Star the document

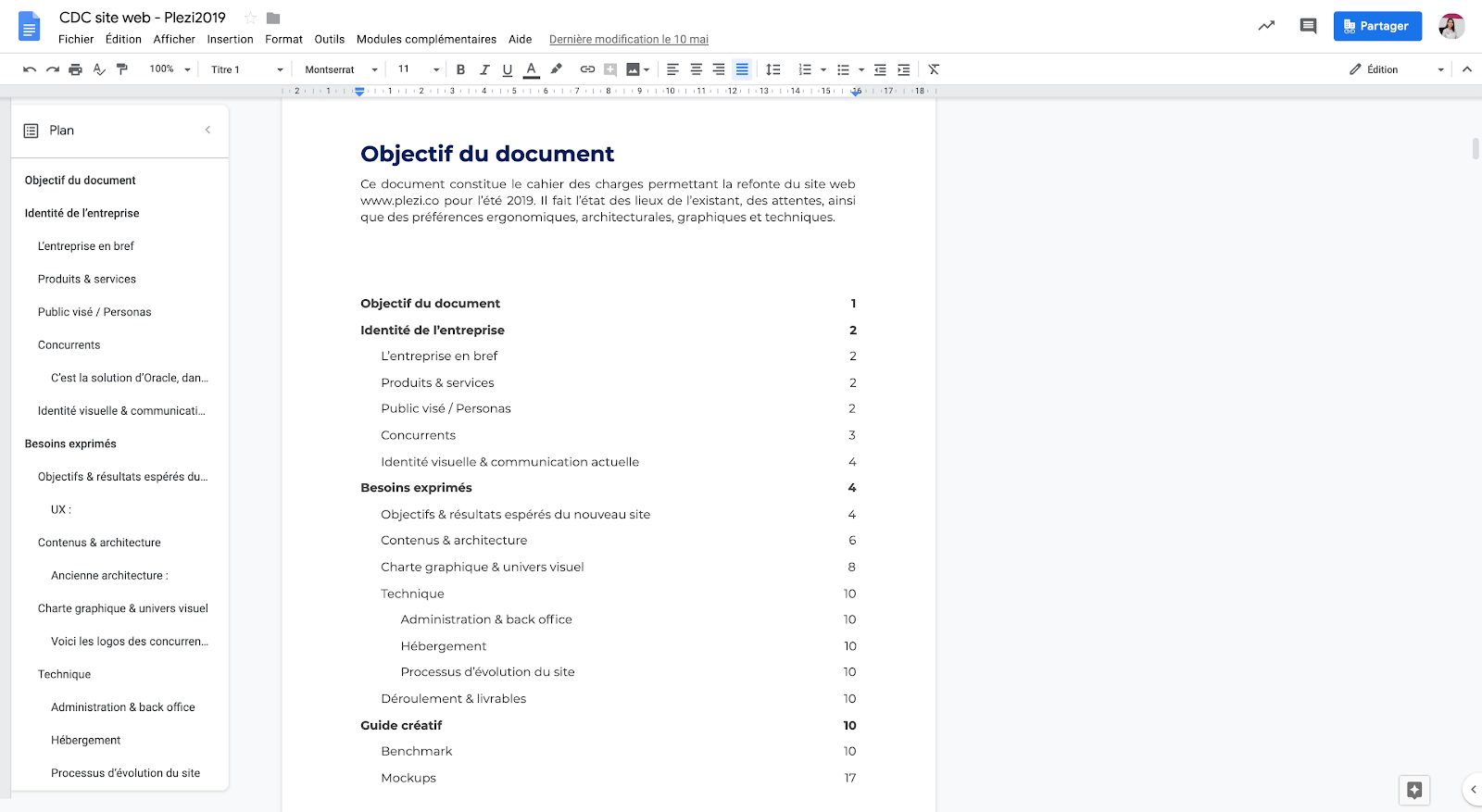tap(250, 18)
